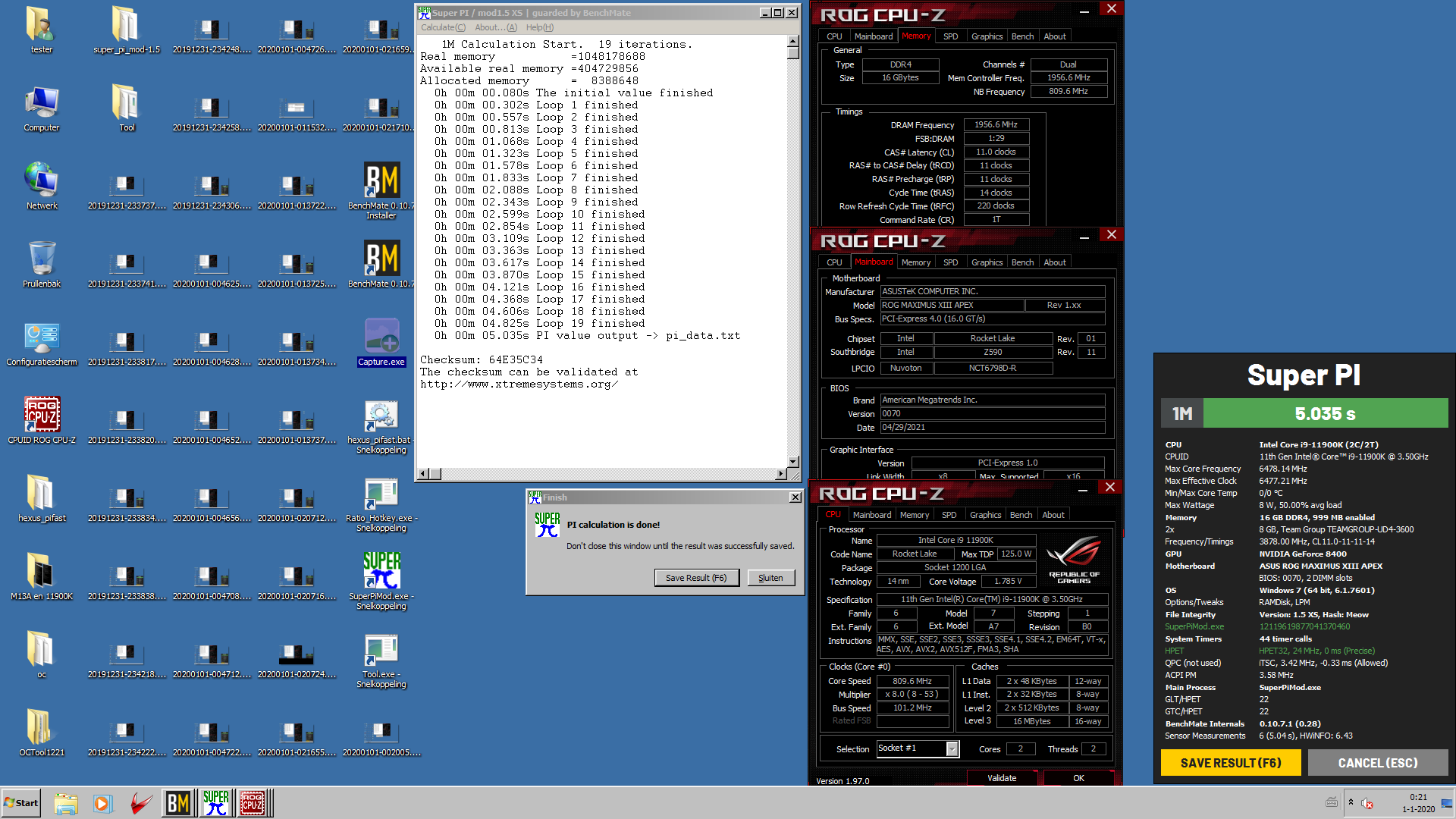1456x819 pixels.
Task: Open the Ratio_Hotkey.exe shortcut
Action: (x=381, y=504)
